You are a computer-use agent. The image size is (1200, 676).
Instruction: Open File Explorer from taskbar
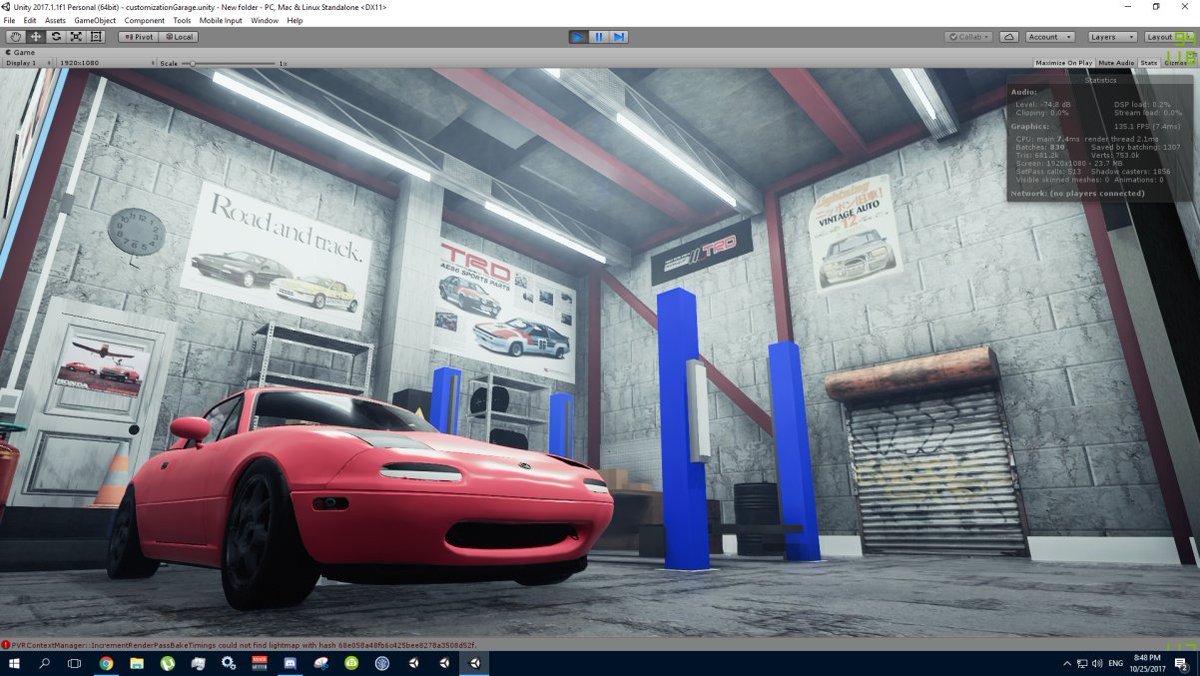coord(137,663)
